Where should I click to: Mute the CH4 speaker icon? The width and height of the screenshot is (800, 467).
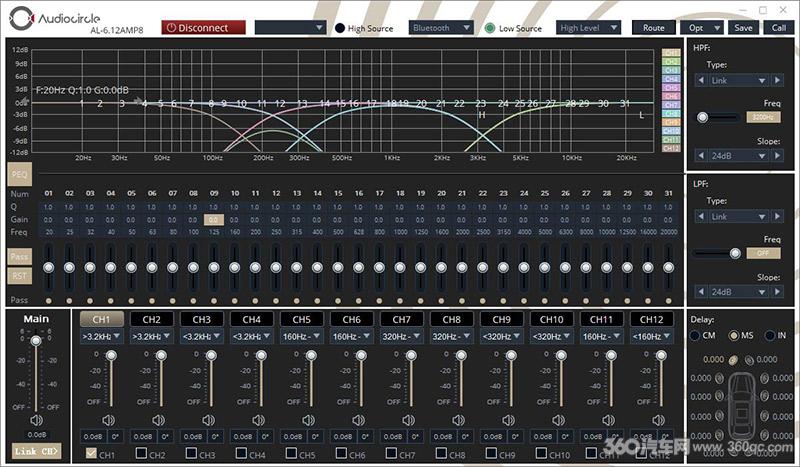tap(258, 420)
